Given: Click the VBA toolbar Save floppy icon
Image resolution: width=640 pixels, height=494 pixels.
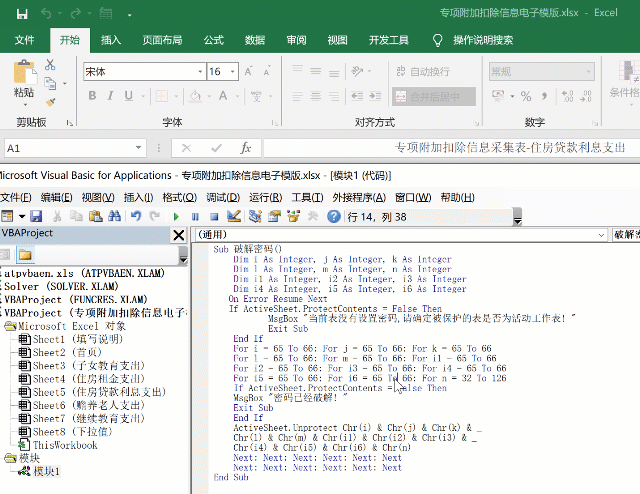Looking at the screenshot, I should point(36,216).
